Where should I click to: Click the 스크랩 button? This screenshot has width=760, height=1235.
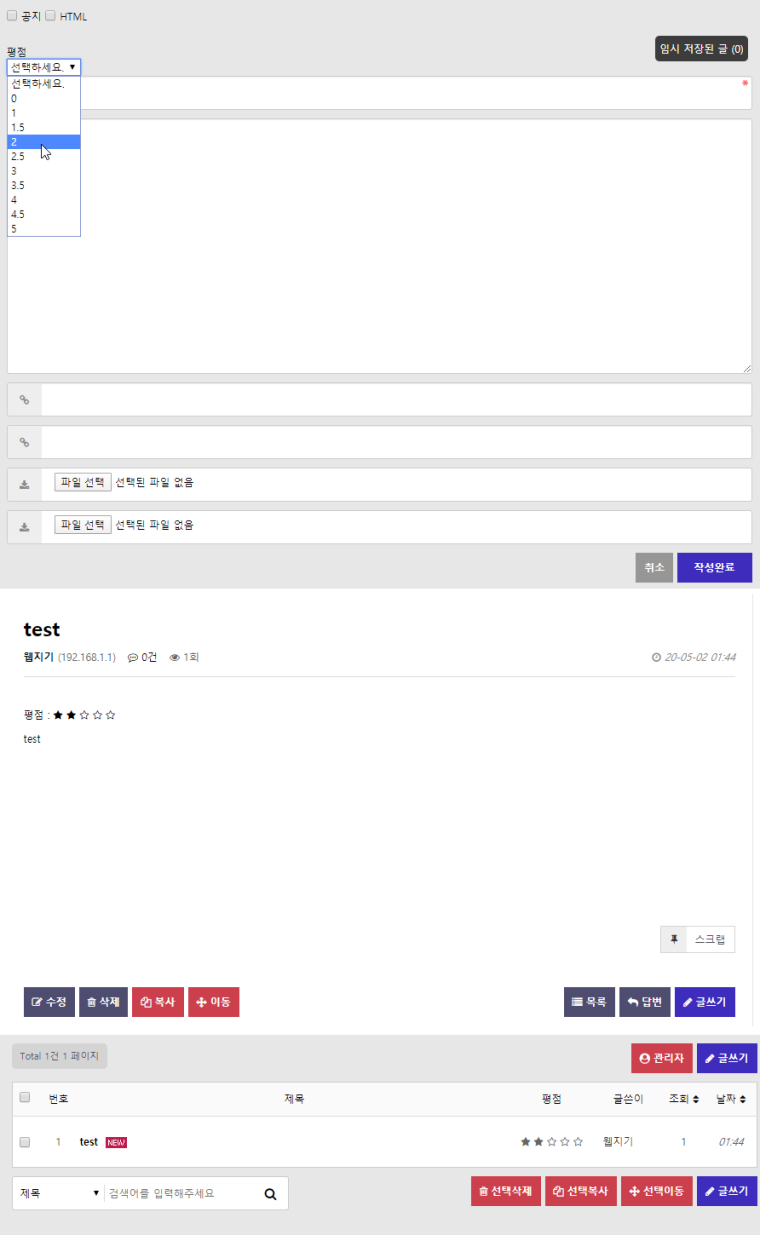point(708,938)
